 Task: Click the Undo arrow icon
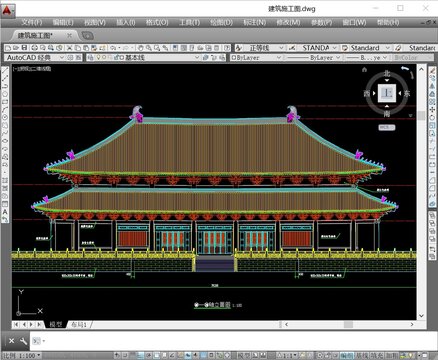tap(113, 48)
